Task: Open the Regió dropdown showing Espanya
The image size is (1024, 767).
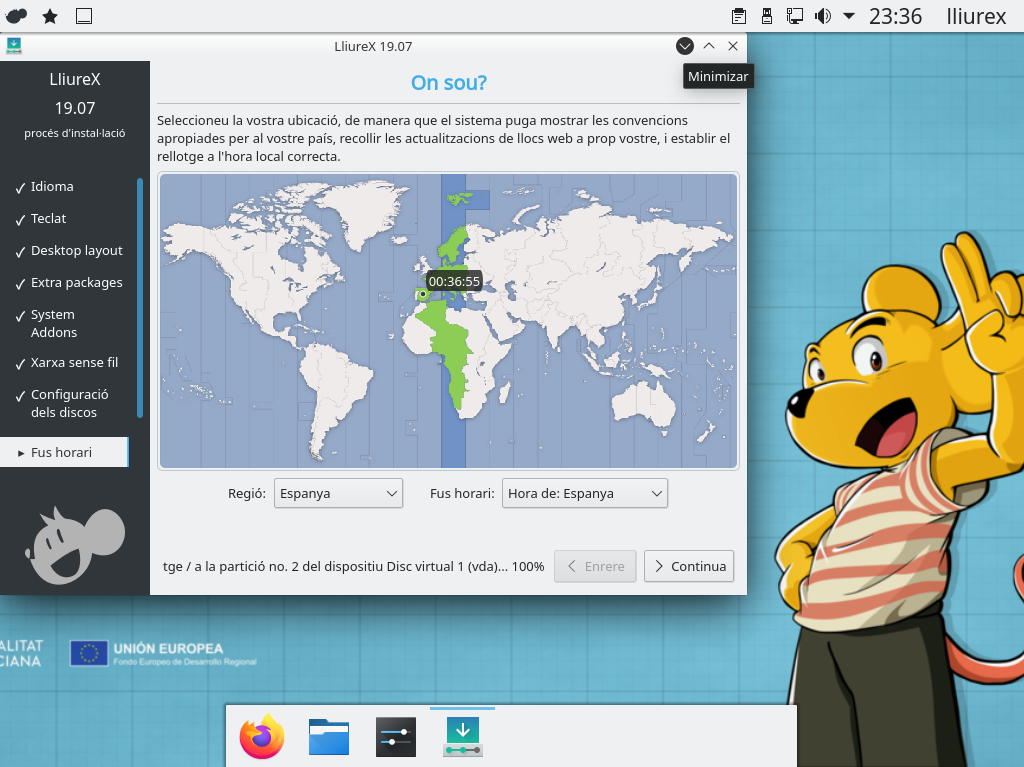Action: click(x=338, y=493)
